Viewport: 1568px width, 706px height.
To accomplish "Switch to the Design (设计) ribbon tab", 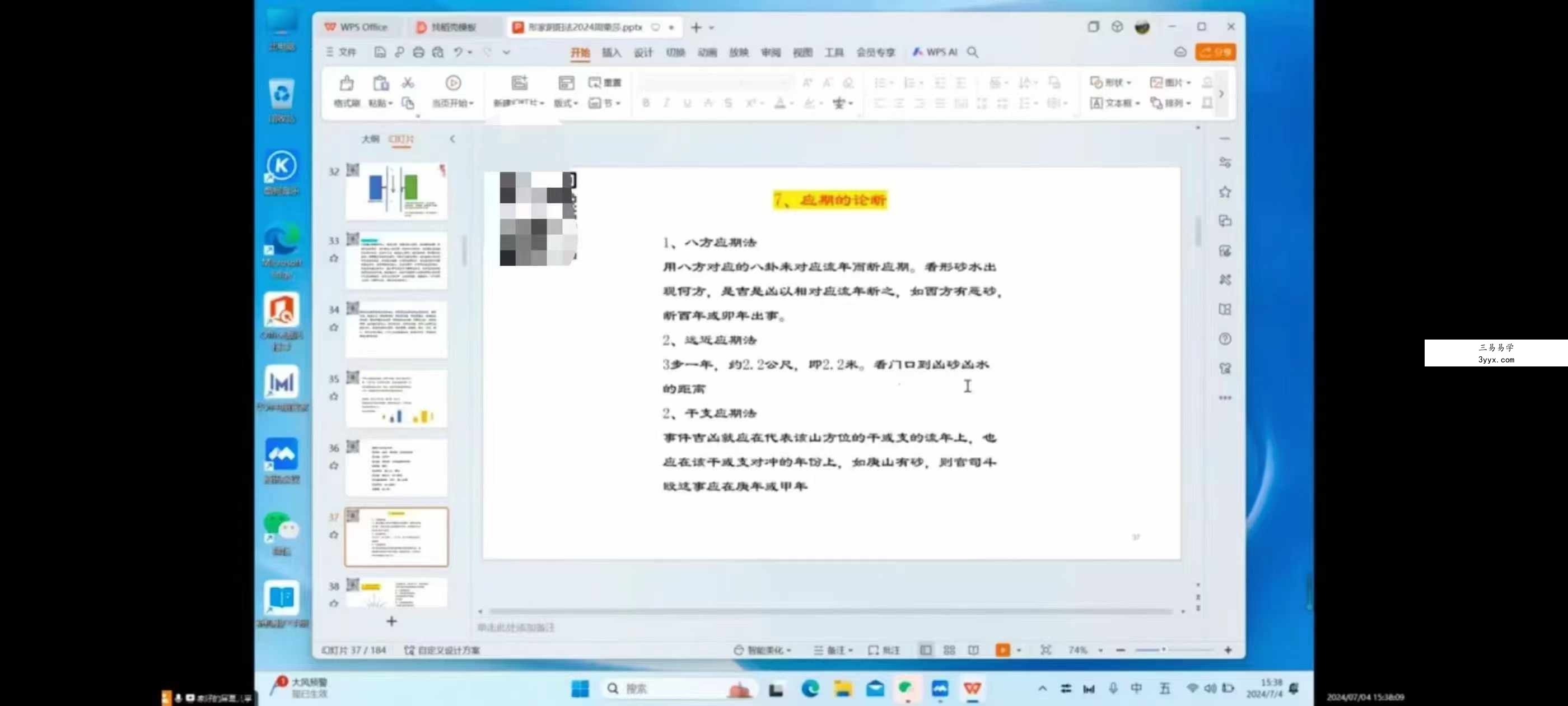I will [x=643, y=52].
